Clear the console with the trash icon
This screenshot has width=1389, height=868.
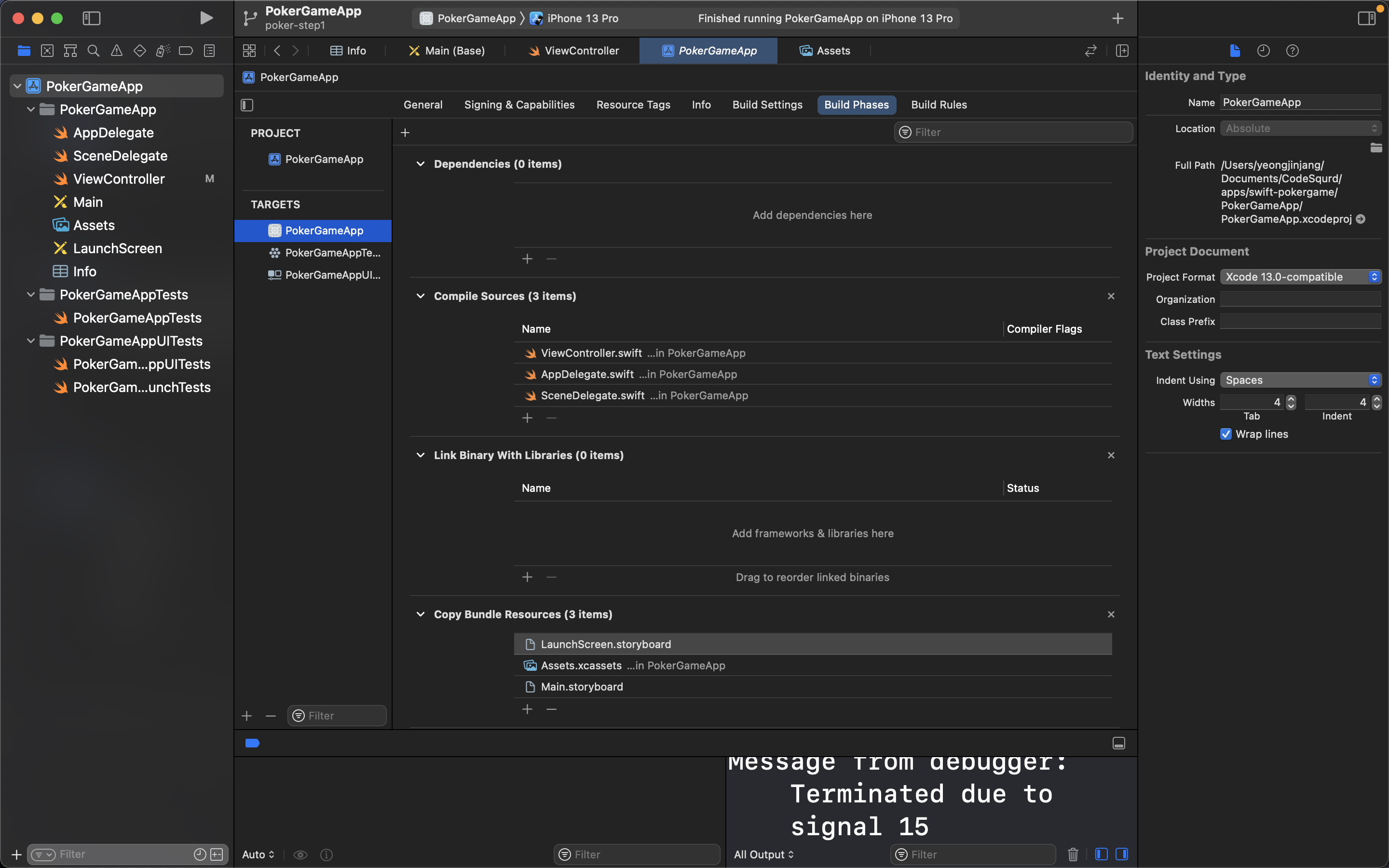pyautogui.click(x=1073, y=854)
